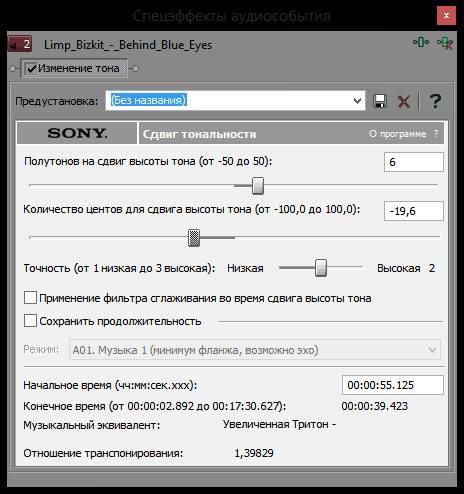Click the Точность accuracy slider handle
The width and height of the screenshot is (464, 494).
click(x=321, y=268)
